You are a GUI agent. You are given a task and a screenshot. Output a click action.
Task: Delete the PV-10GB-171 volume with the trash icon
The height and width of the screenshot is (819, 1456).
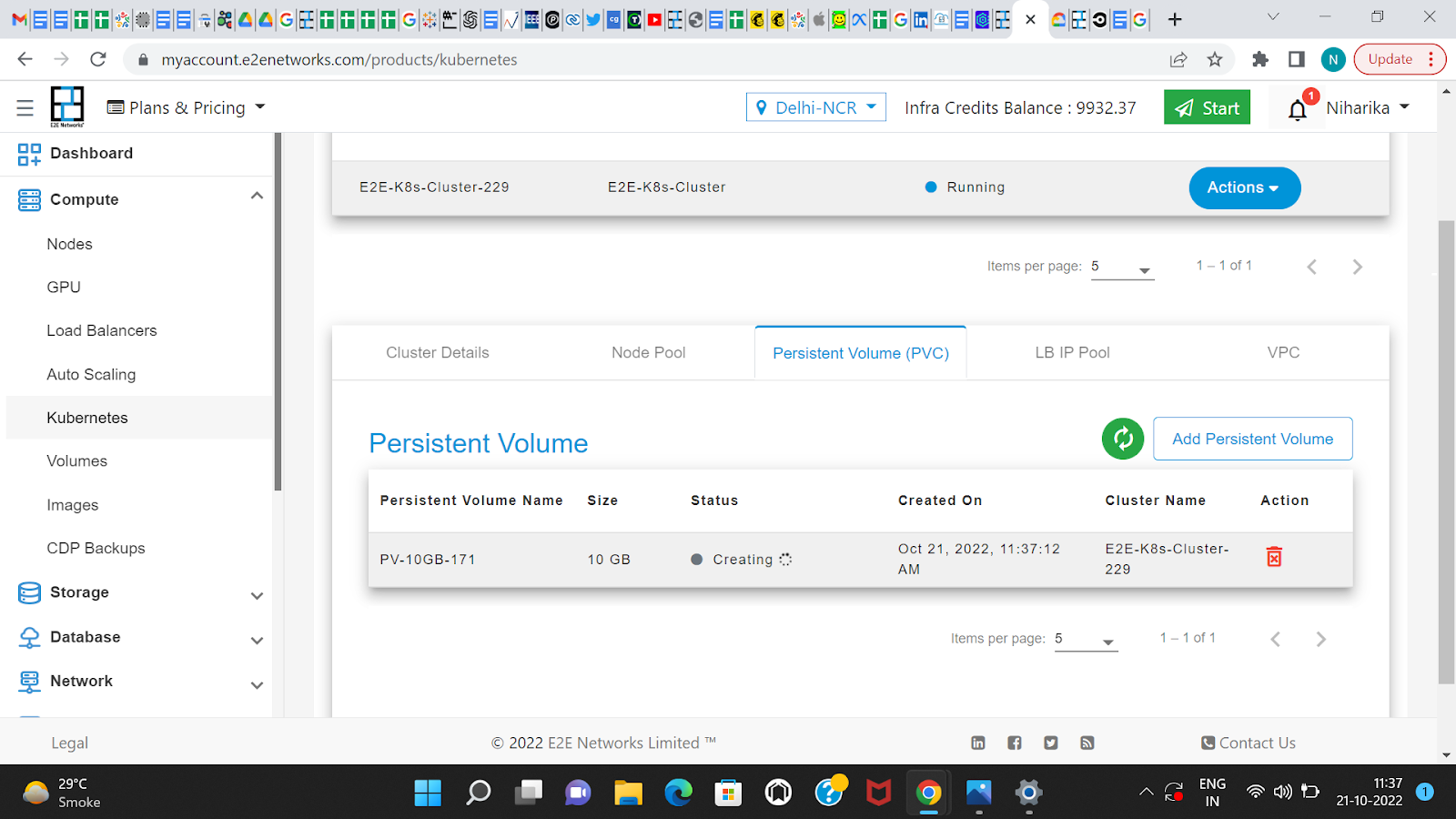(x=1274, y=557)
